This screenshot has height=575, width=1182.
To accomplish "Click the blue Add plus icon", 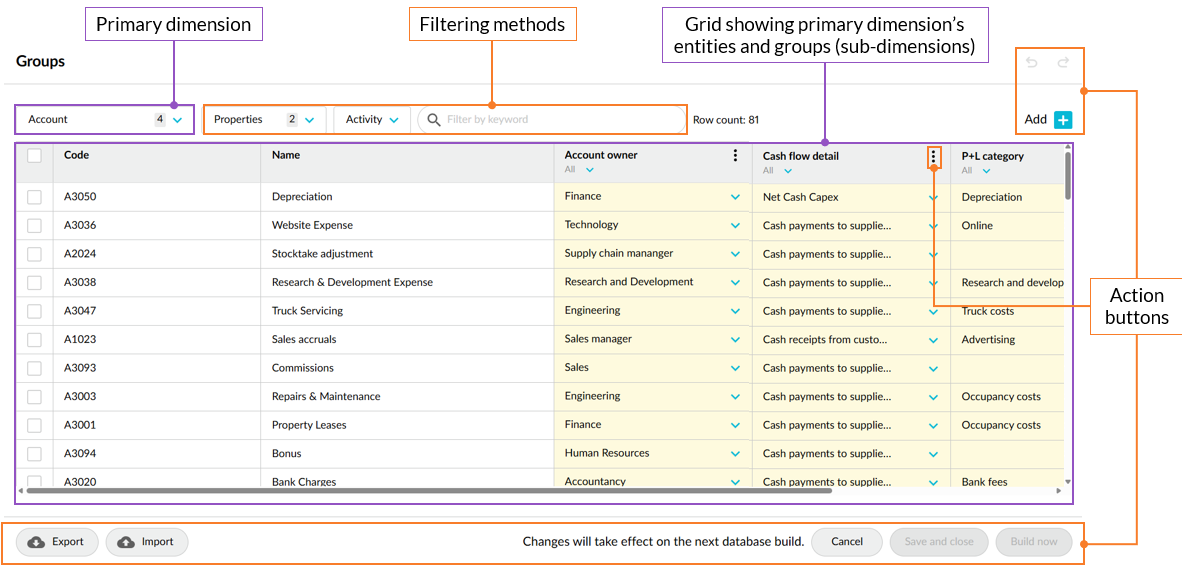I will pos(1063,120).
